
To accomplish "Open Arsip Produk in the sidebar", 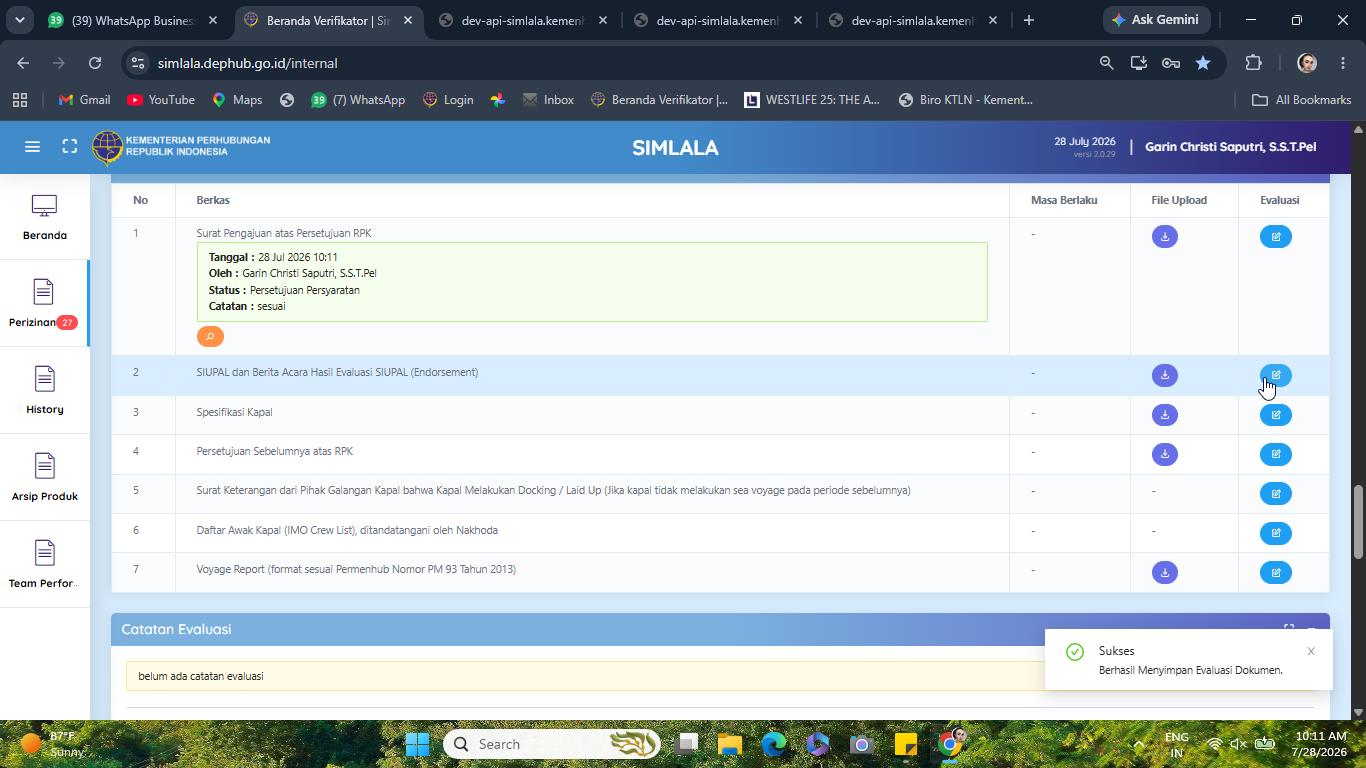I will (44, 478).
